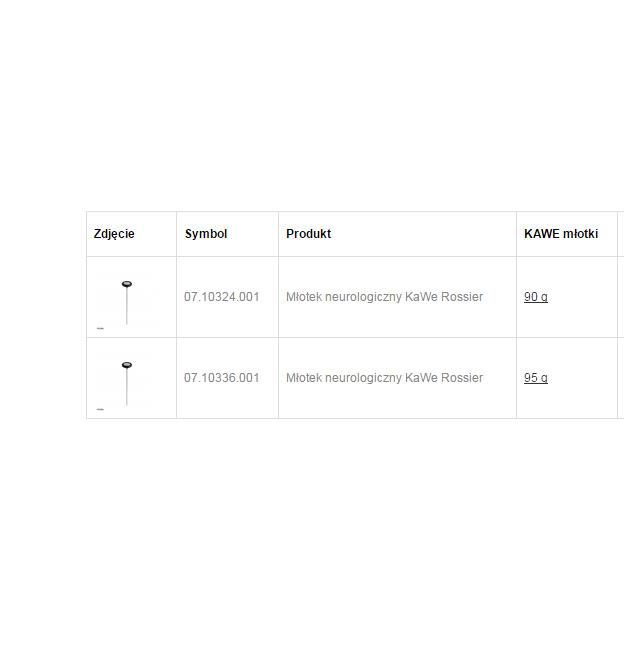Open Młotek neurologiczny KaWe Rossier in the 95 g row
Viewport: 644px width, 645px height.
click(x=384, y=378)
